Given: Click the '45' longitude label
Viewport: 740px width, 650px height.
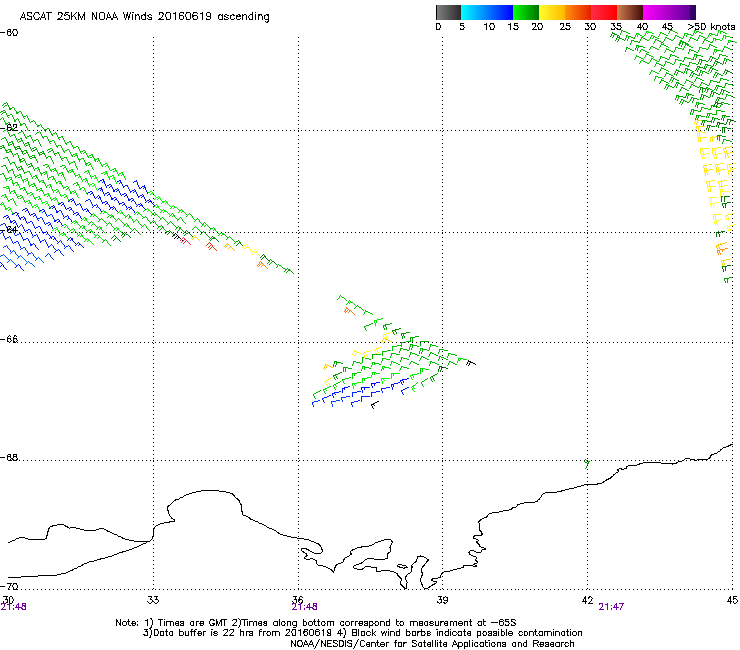Looking at the screenshot, I should pyautogui.click(x=732, y=600).
